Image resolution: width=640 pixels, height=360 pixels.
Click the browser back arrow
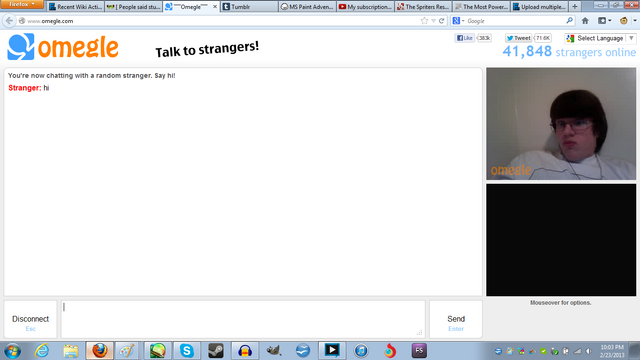[9, 21]
